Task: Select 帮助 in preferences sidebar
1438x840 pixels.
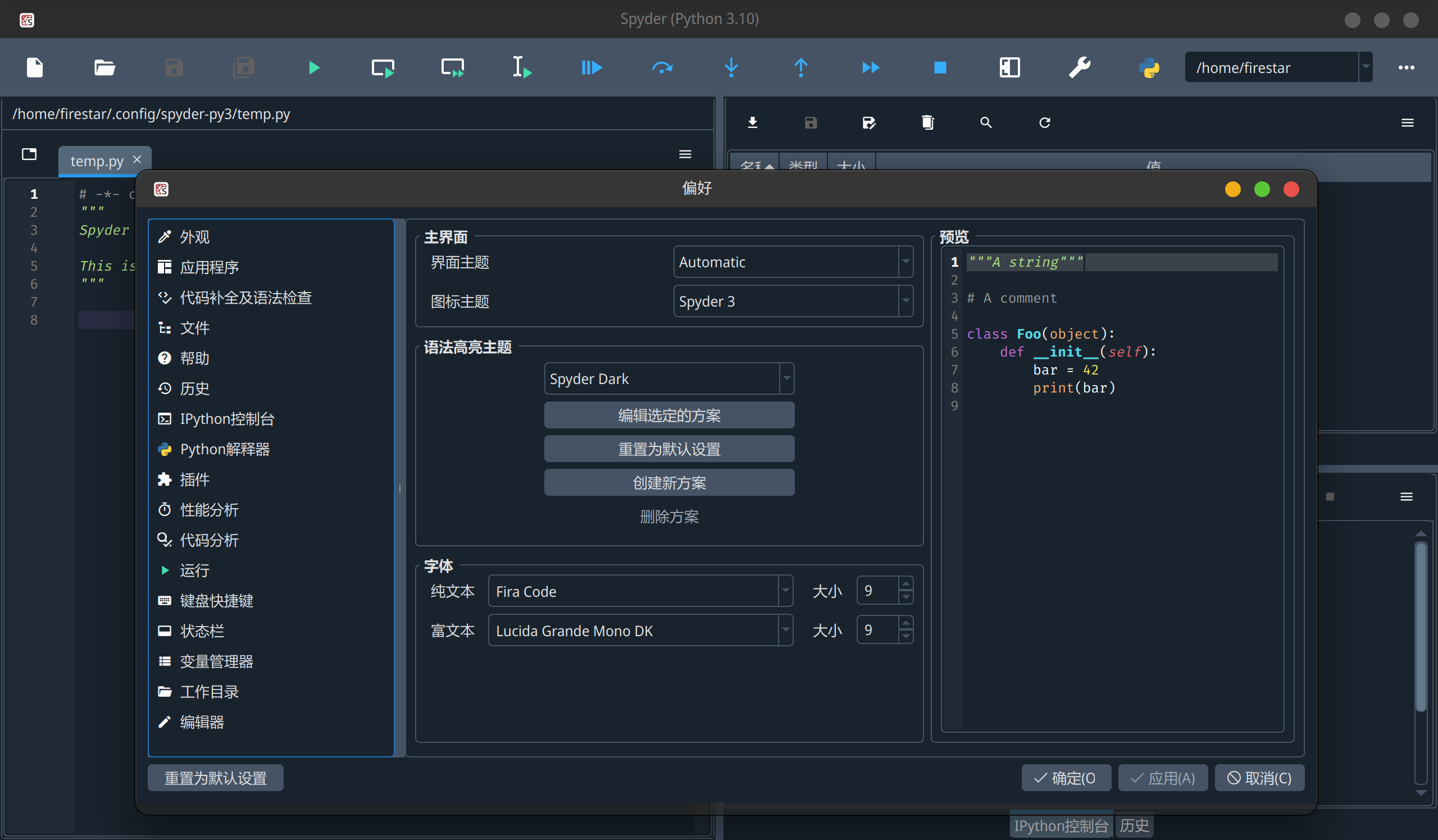Action: (271, 358)
